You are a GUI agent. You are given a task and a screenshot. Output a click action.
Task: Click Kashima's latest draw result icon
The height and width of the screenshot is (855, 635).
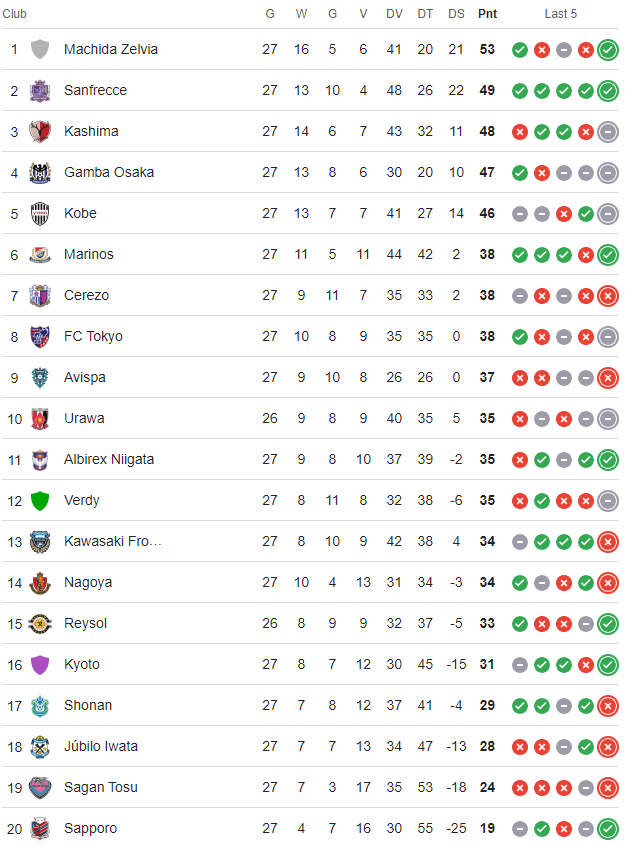click(607, 131)
